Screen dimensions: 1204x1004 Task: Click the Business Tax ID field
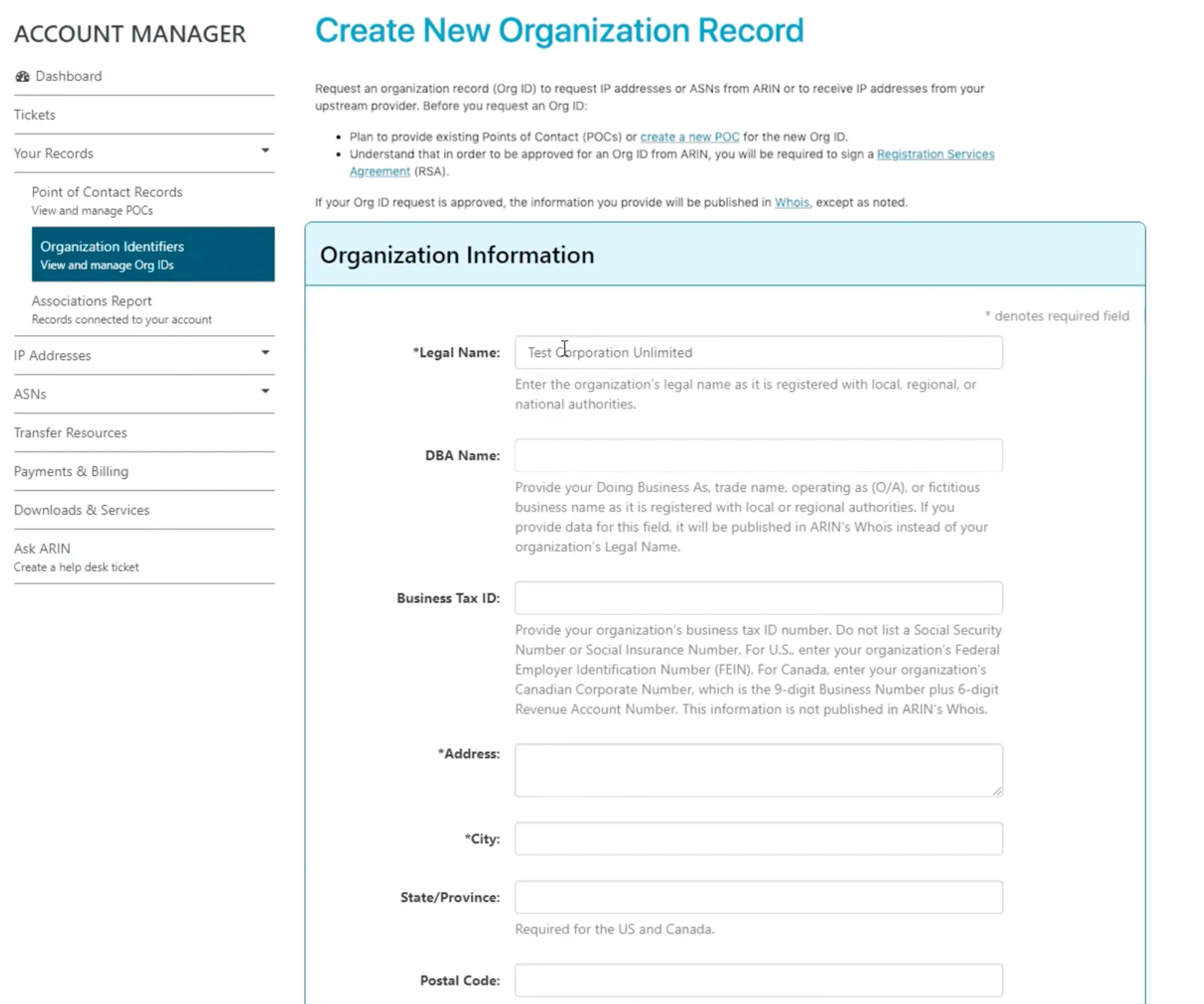point(758,598)
